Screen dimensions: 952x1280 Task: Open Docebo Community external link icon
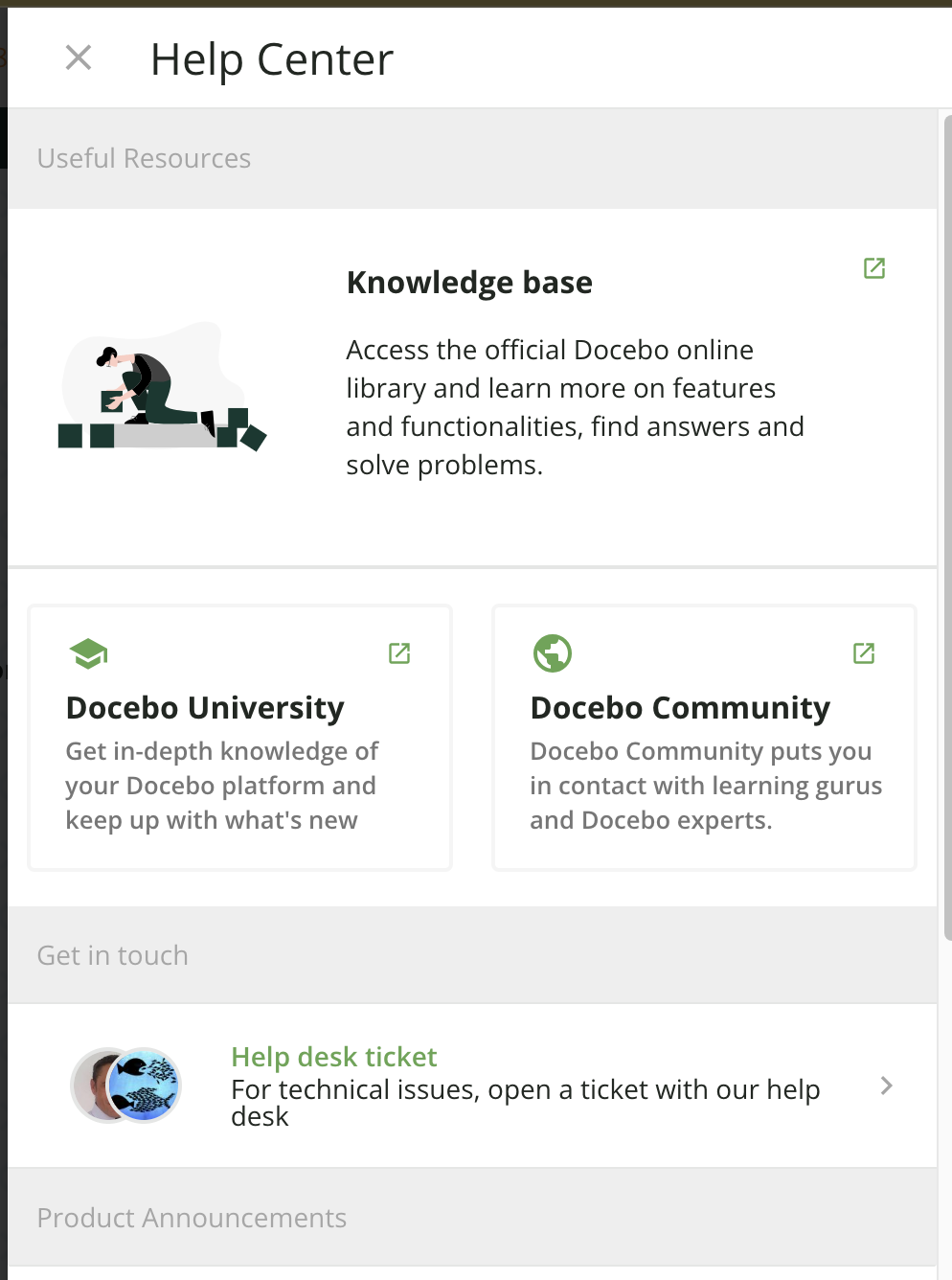pos(864,653)
